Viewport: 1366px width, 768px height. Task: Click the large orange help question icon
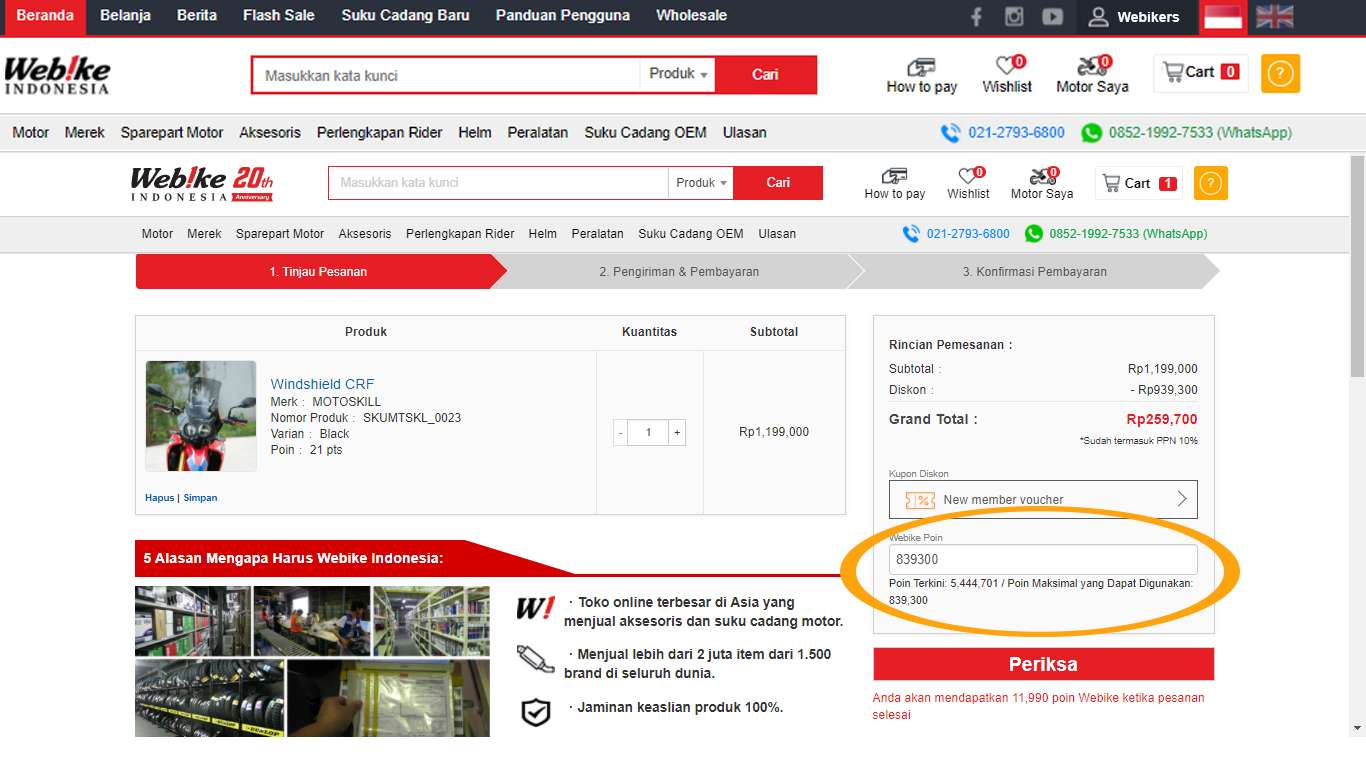tap(1280, 74)
